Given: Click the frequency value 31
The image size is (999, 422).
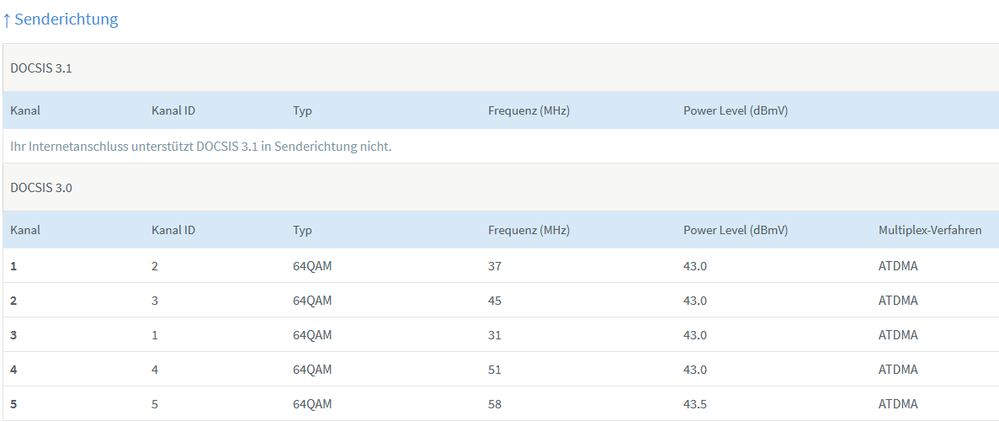Looking at the screenshot, I should (495, 335).
